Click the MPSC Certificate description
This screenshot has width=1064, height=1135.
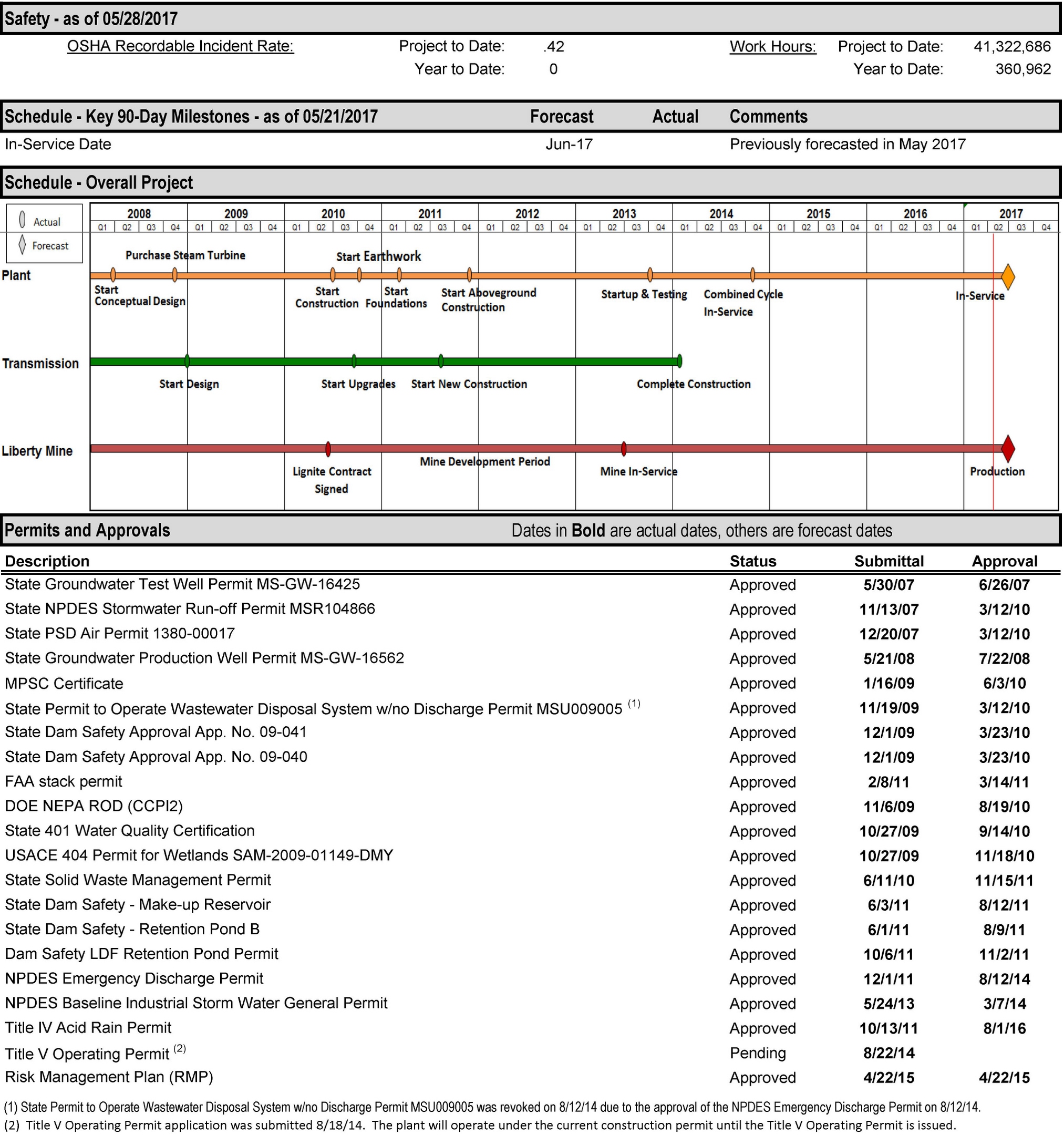coord(64,684)
